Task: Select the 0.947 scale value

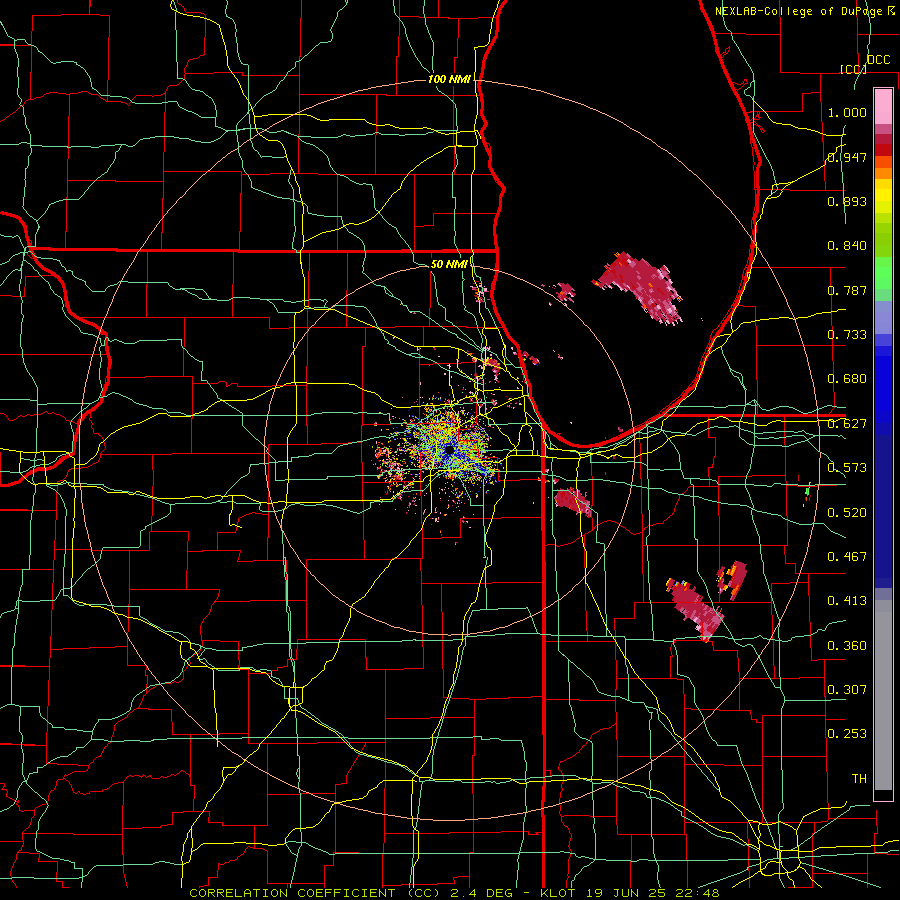Action: click(847, 157)
